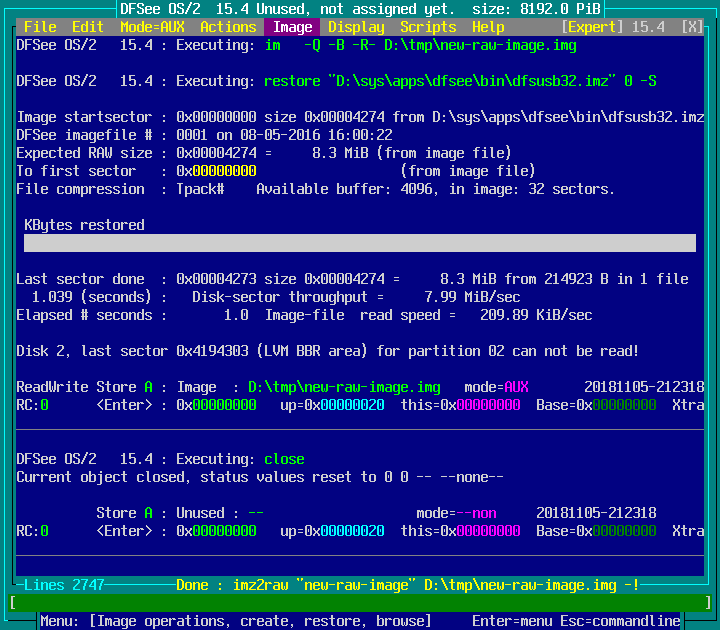Click the 'Enter=menu Esc=commandline' hint
The image size is (720, 630).
[x=576, y=621]
